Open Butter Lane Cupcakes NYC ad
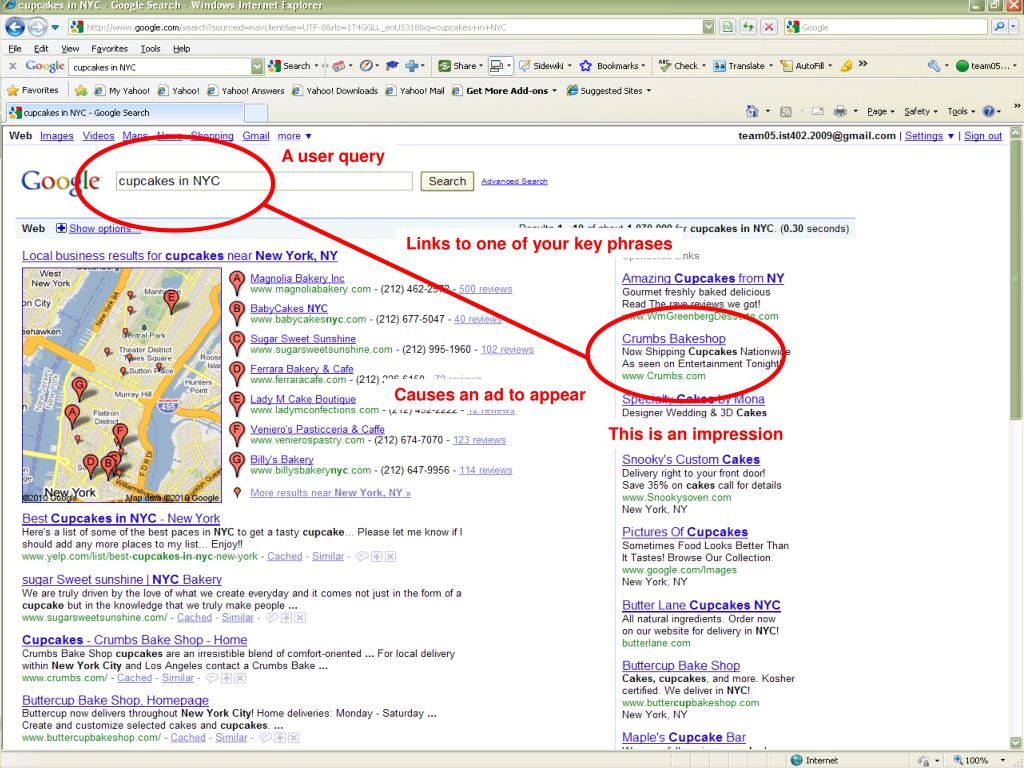The height and width of the screenshot is (768, 1024). tap(701, 605)
